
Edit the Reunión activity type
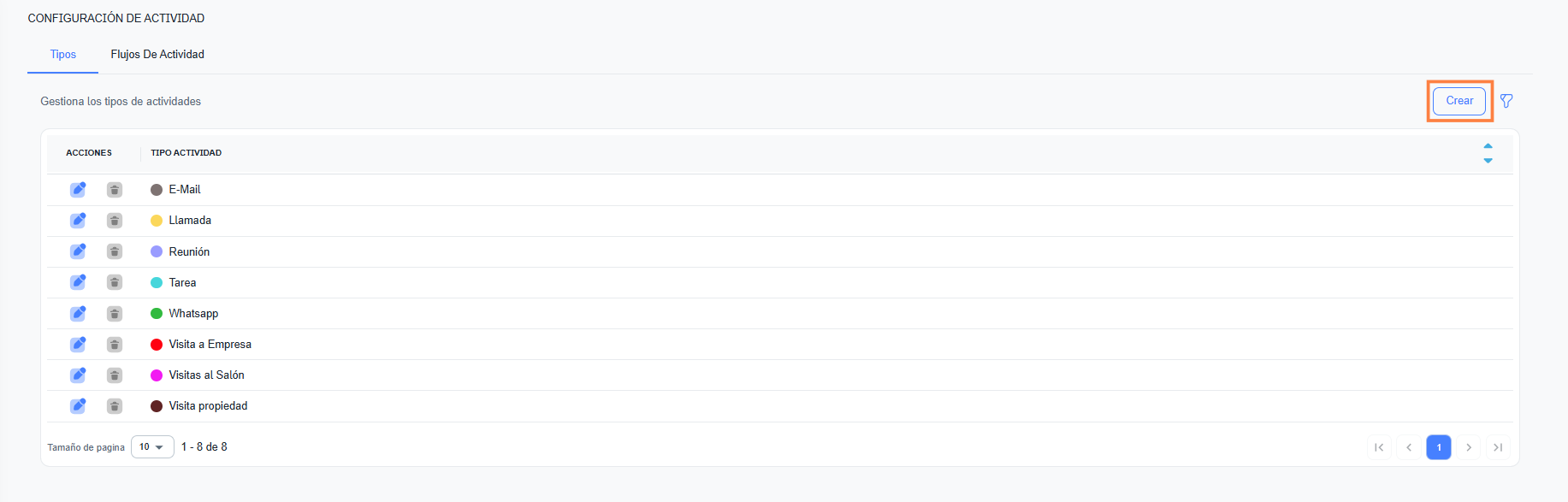[x=78, y=251]
